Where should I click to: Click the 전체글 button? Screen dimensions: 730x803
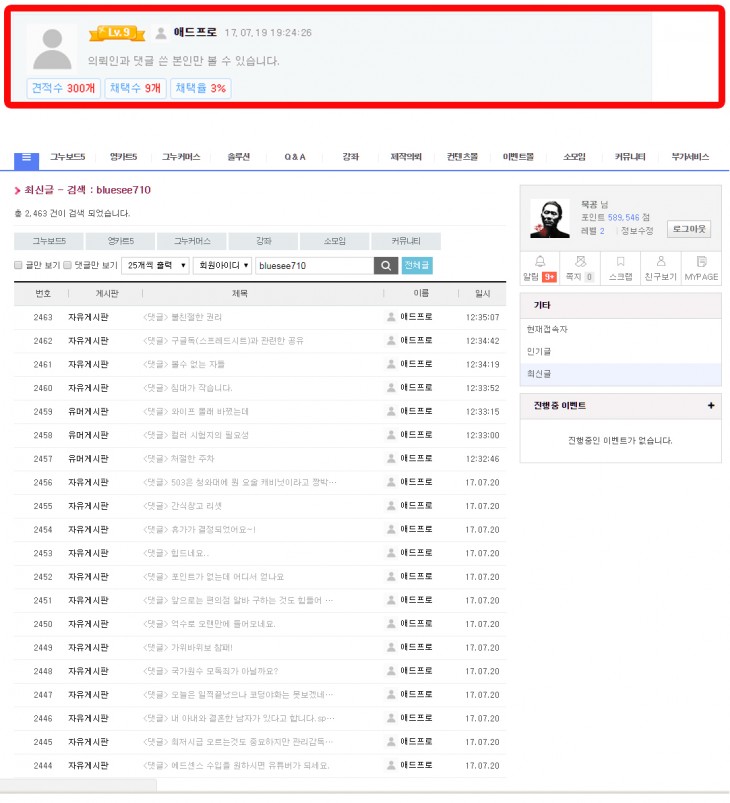tap(417, 265)
